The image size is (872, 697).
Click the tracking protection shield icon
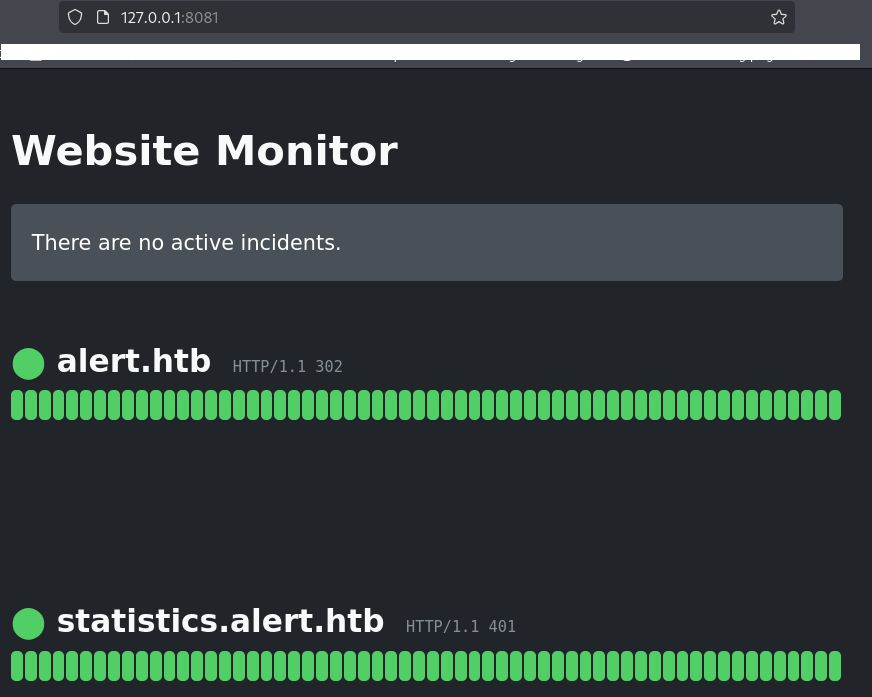[x=75, y=17]
